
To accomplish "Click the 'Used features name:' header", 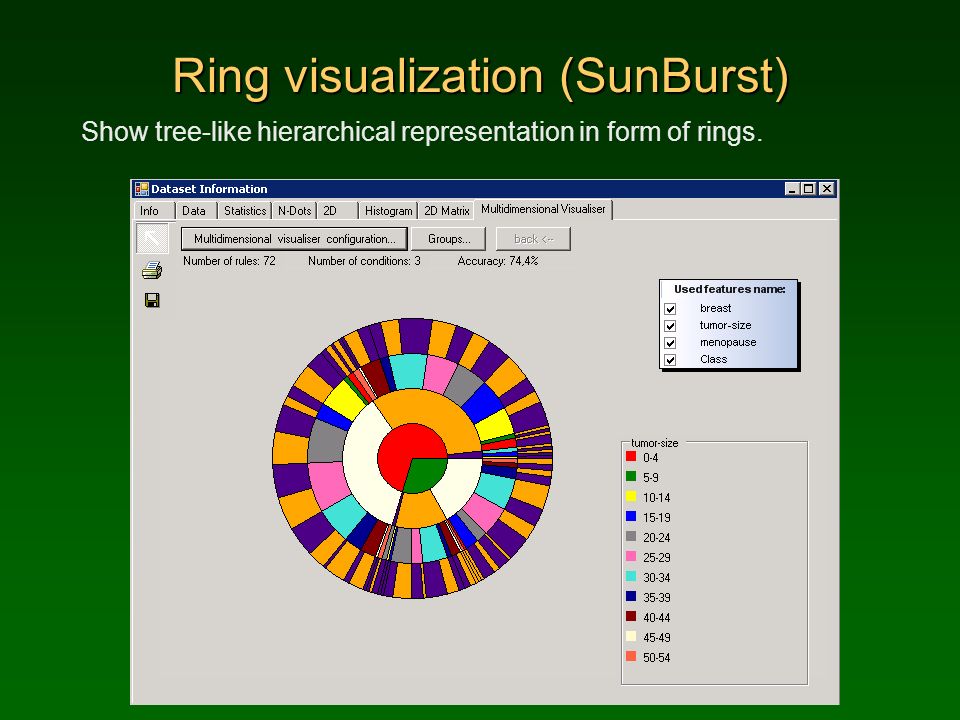I will pos(729,289).
